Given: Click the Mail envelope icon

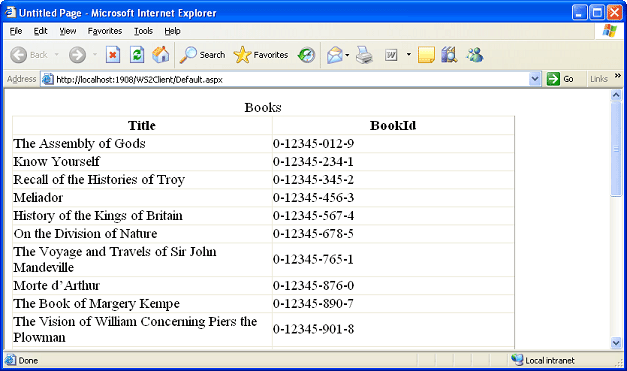Looking at the screenshot, I should pyautogui.click(x=334, y=55).
